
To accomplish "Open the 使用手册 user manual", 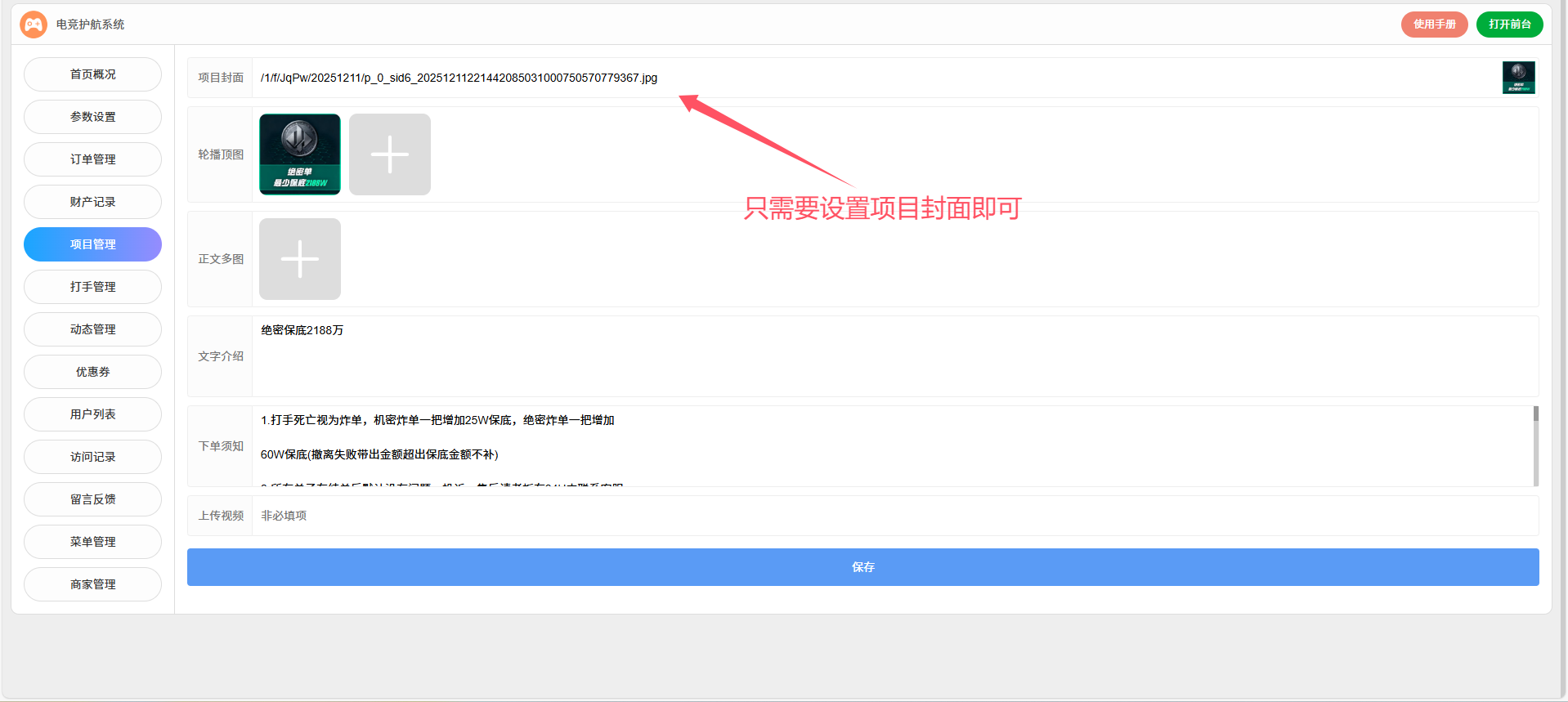I will [1434, 25].
